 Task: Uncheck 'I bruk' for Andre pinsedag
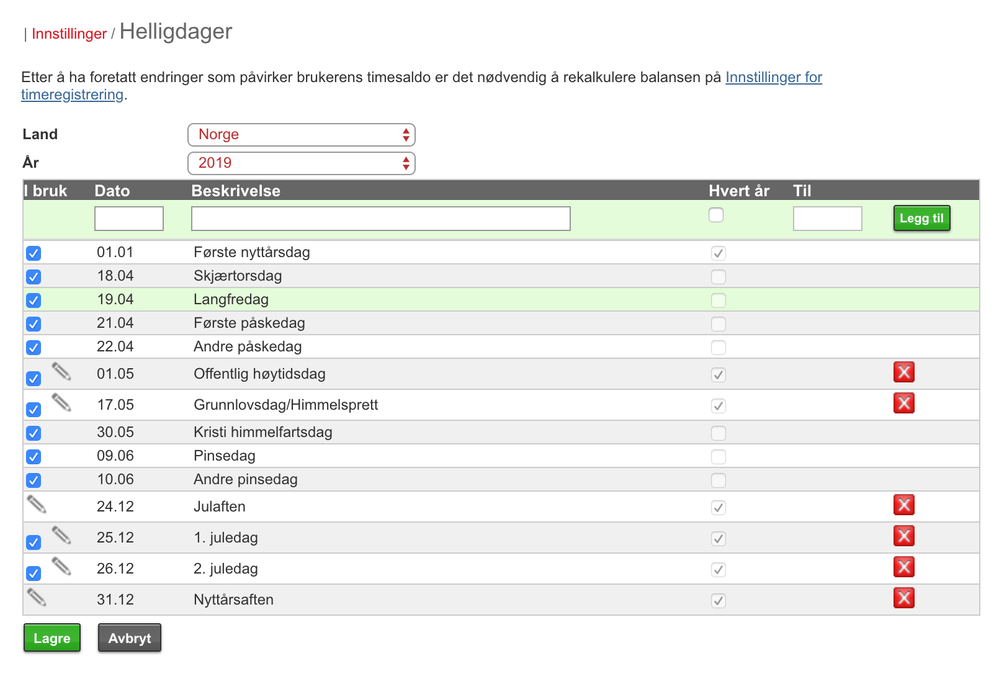click(x=34, y=480)
